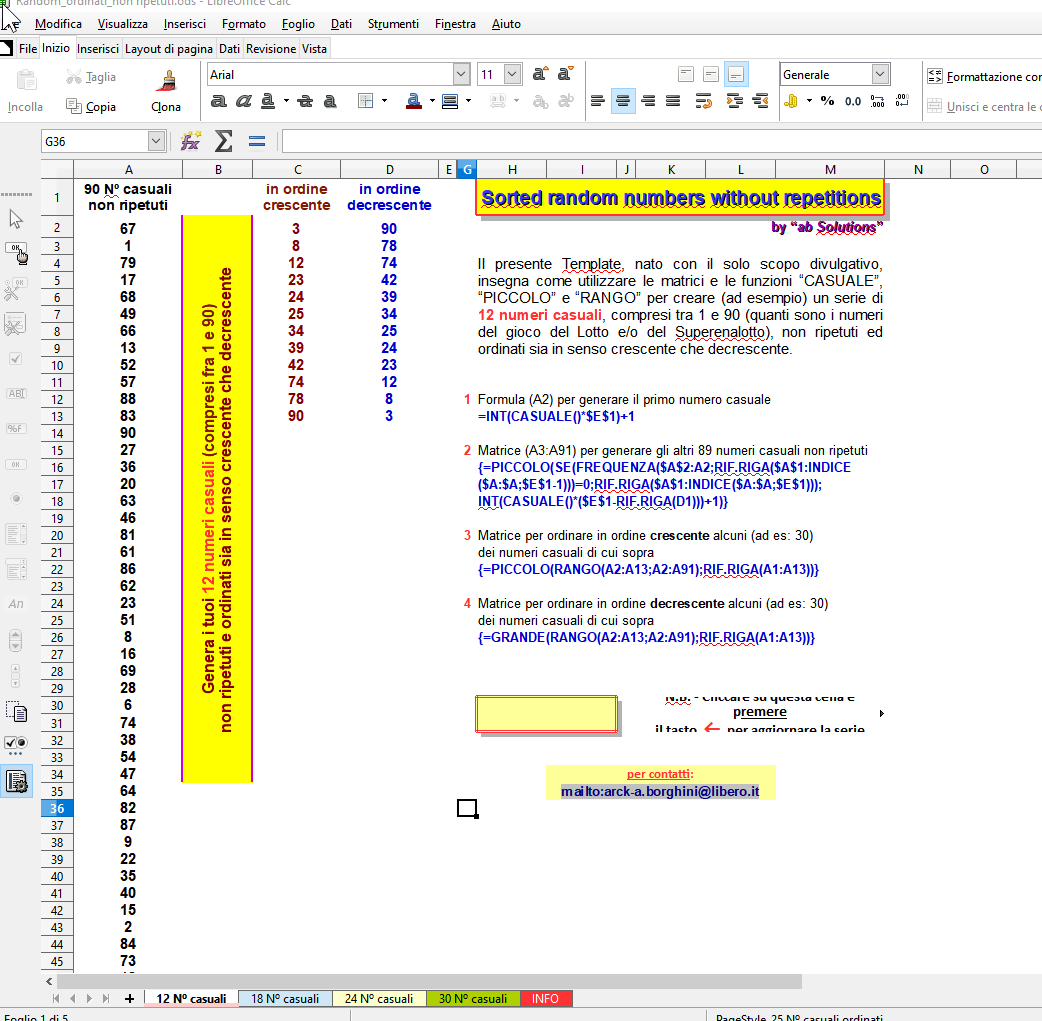
Task: Open borders dropdown arrow
Action: click(x=385, y=101)
